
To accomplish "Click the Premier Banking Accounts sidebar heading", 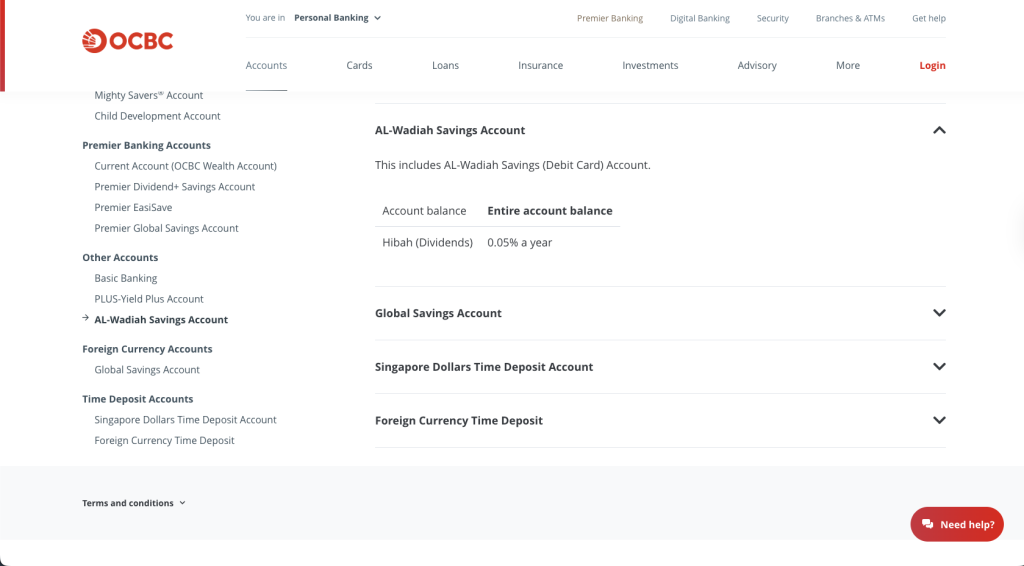I will pos(146,145).
